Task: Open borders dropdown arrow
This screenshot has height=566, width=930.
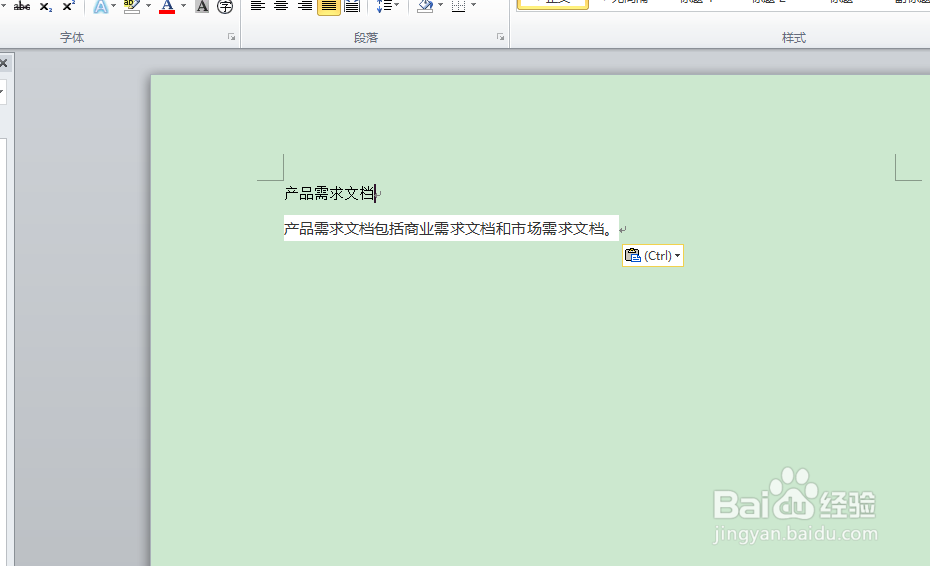Action: (x=473, y=5)
